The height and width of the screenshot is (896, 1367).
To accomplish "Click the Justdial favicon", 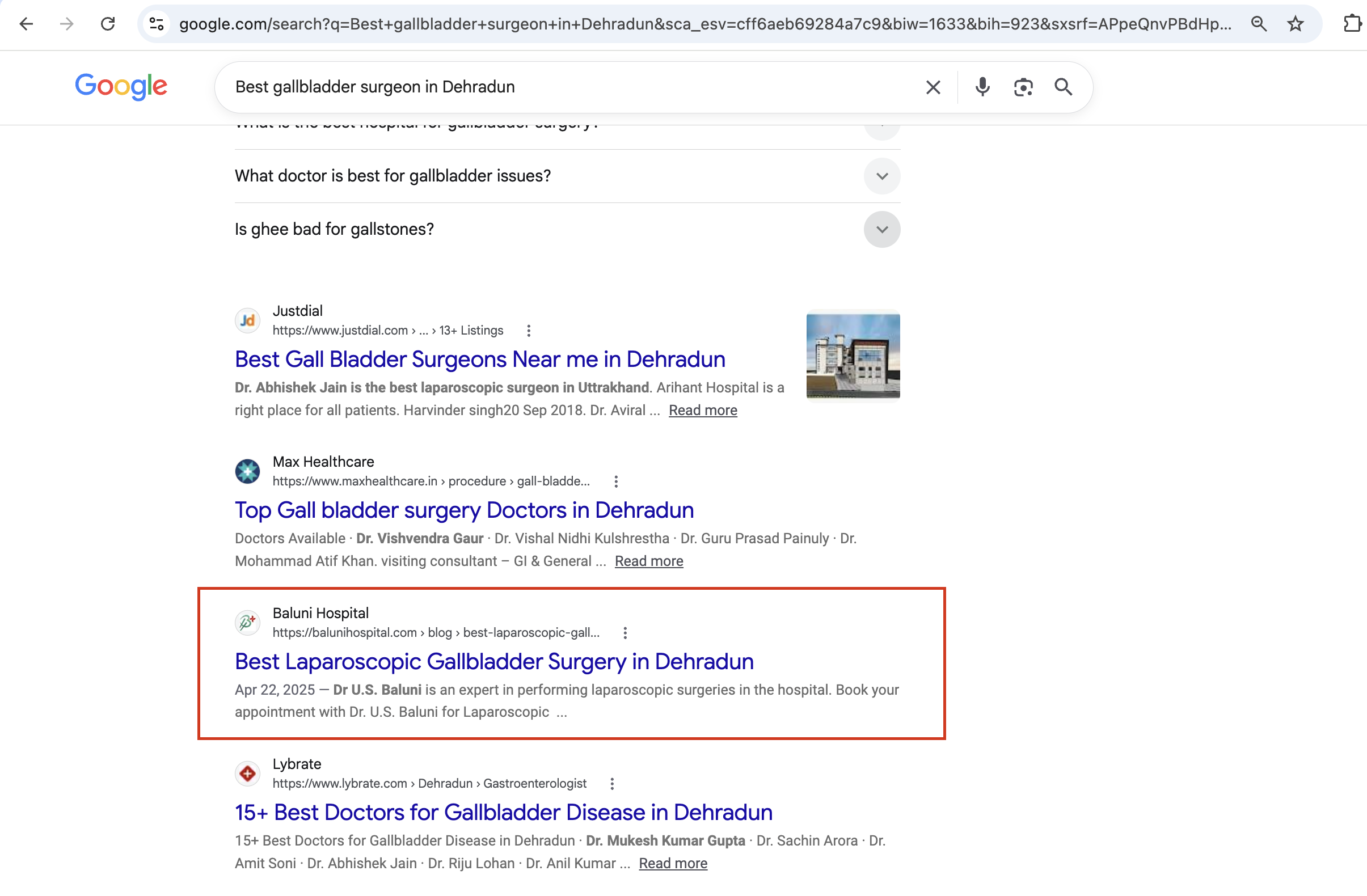I will [247, 320].
